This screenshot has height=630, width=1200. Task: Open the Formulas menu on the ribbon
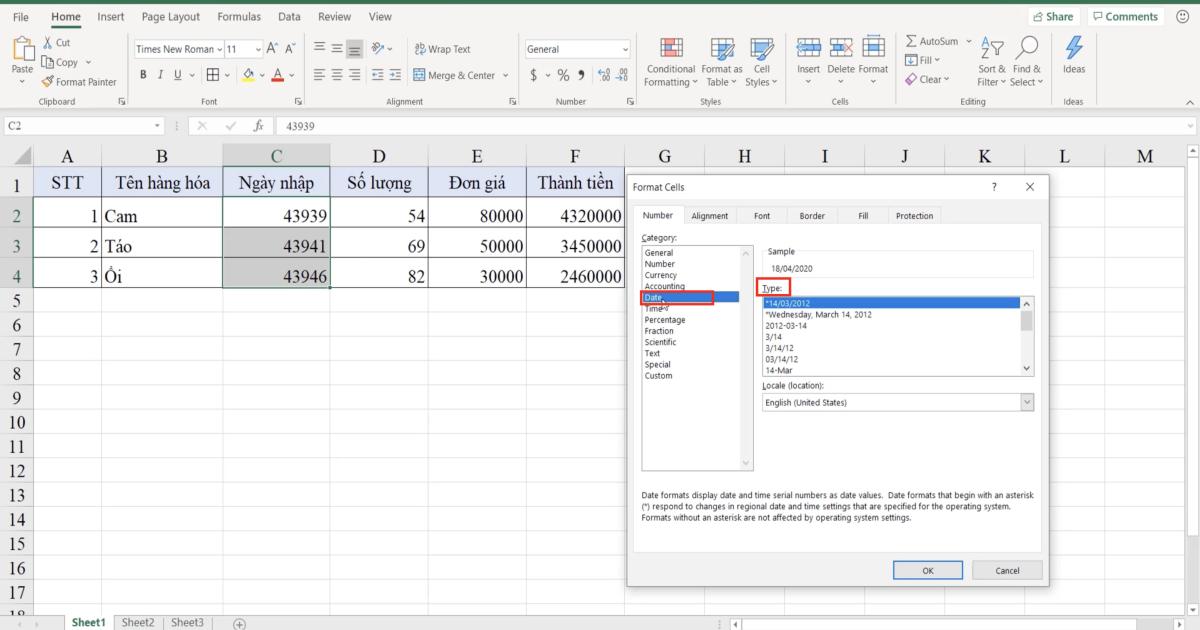239,16
